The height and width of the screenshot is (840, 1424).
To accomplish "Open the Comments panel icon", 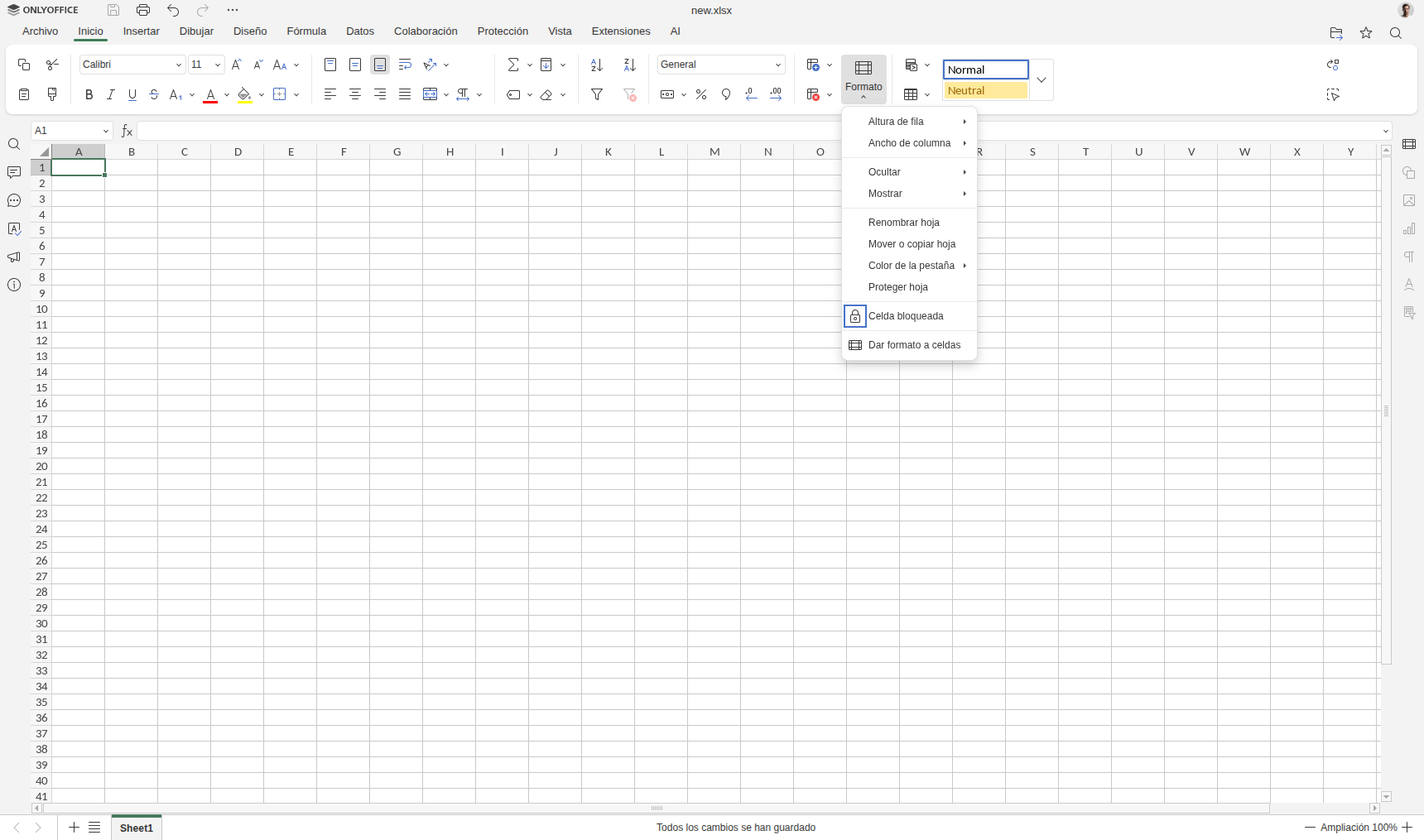I will pyautogui.click(x=13, y=171).
